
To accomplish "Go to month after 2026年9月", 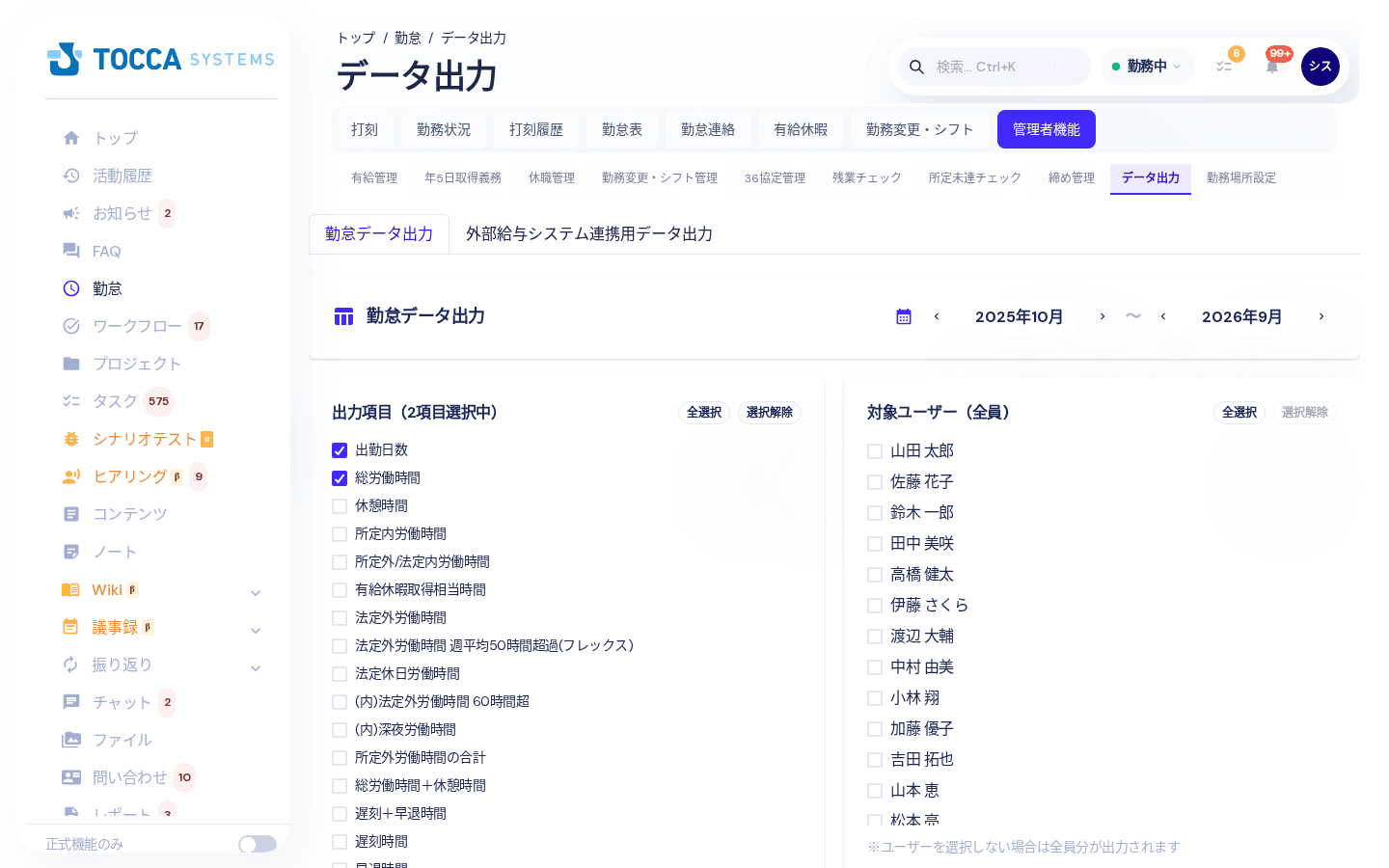I will tap(1321, 316).
